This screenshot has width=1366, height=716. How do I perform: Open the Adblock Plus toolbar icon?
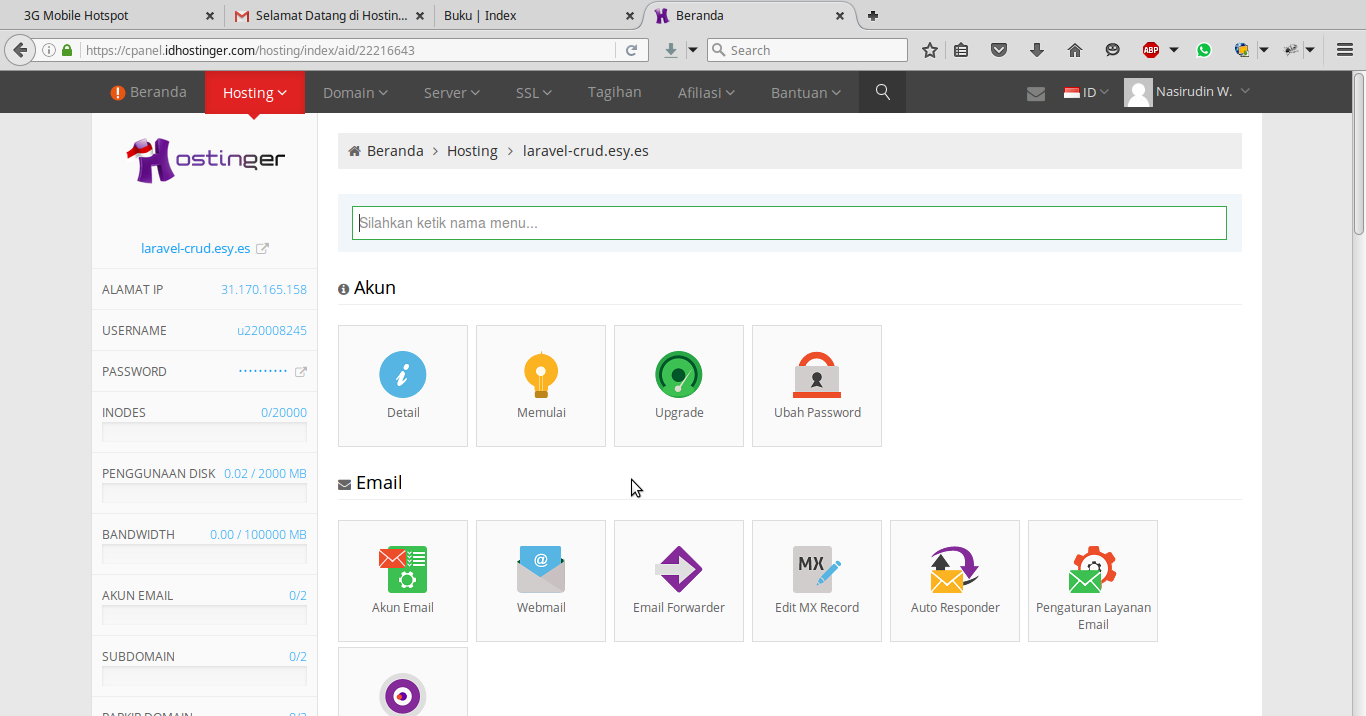click(1151, 50)
